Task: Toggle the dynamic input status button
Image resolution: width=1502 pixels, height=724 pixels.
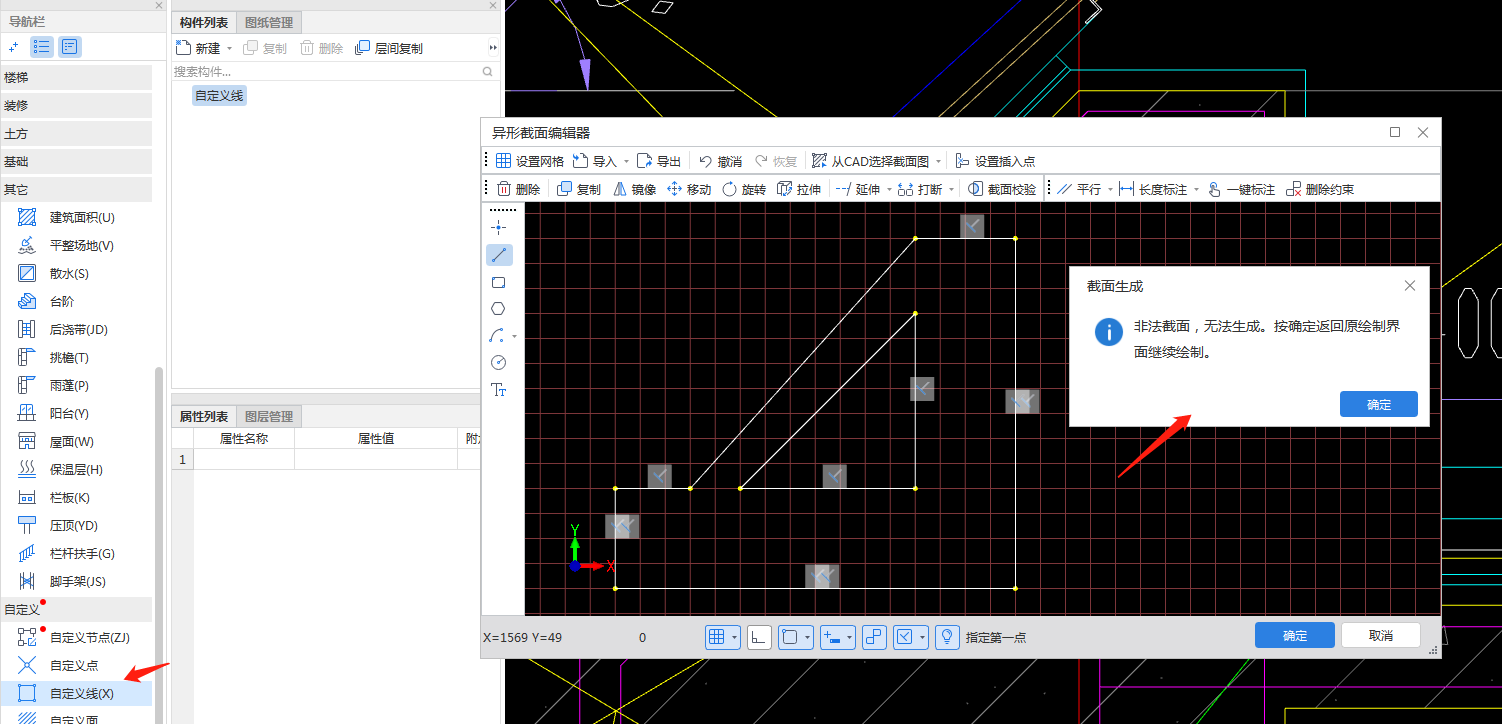Action: (831, 637)
